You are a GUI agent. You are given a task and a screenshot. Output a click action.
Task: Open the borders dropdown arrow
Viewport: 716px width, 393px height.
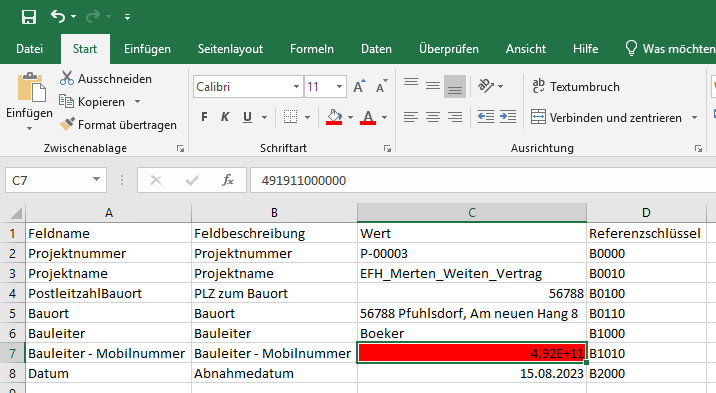click(x=307, y=118)
